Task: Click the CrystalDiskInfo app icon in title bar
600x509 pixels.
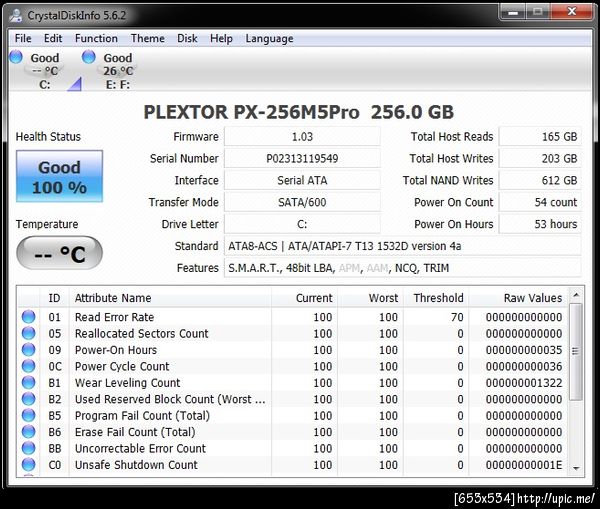Action: 16,15
